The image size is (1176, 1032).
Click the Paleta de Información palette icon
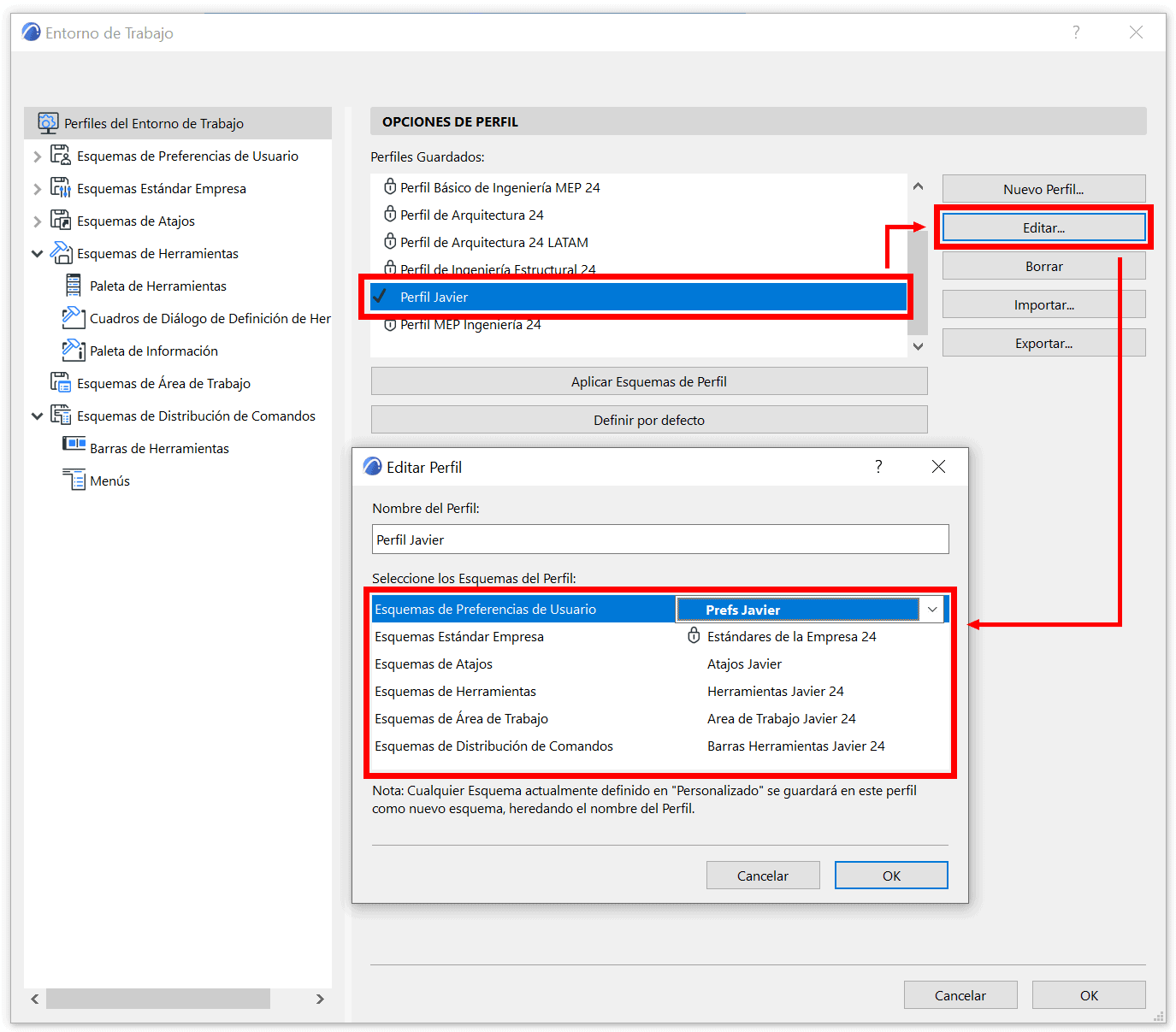pyautogui.click(x=72, y=350)
